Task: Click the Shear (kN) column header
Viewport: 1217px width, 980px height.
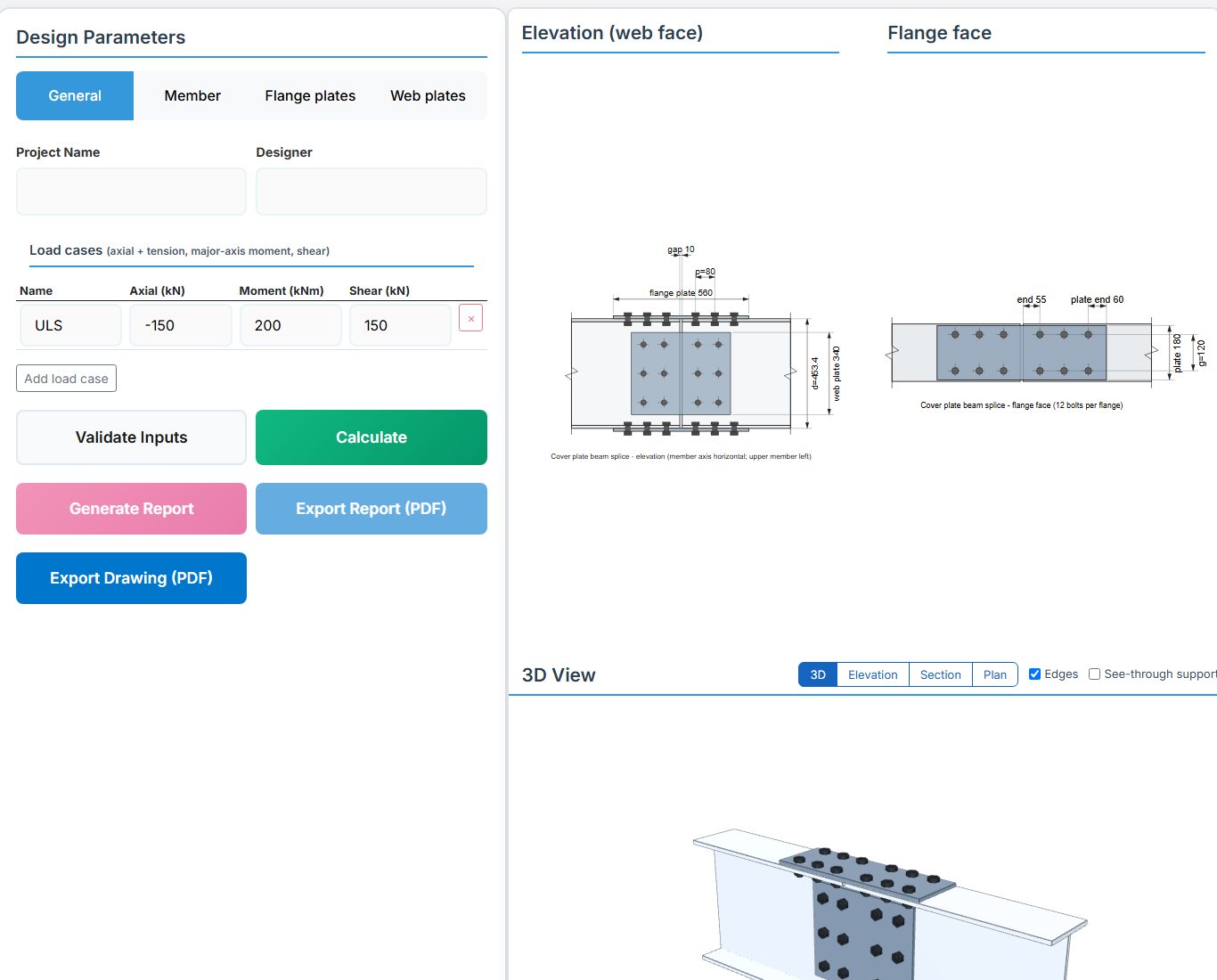Action: pos(380,290)
